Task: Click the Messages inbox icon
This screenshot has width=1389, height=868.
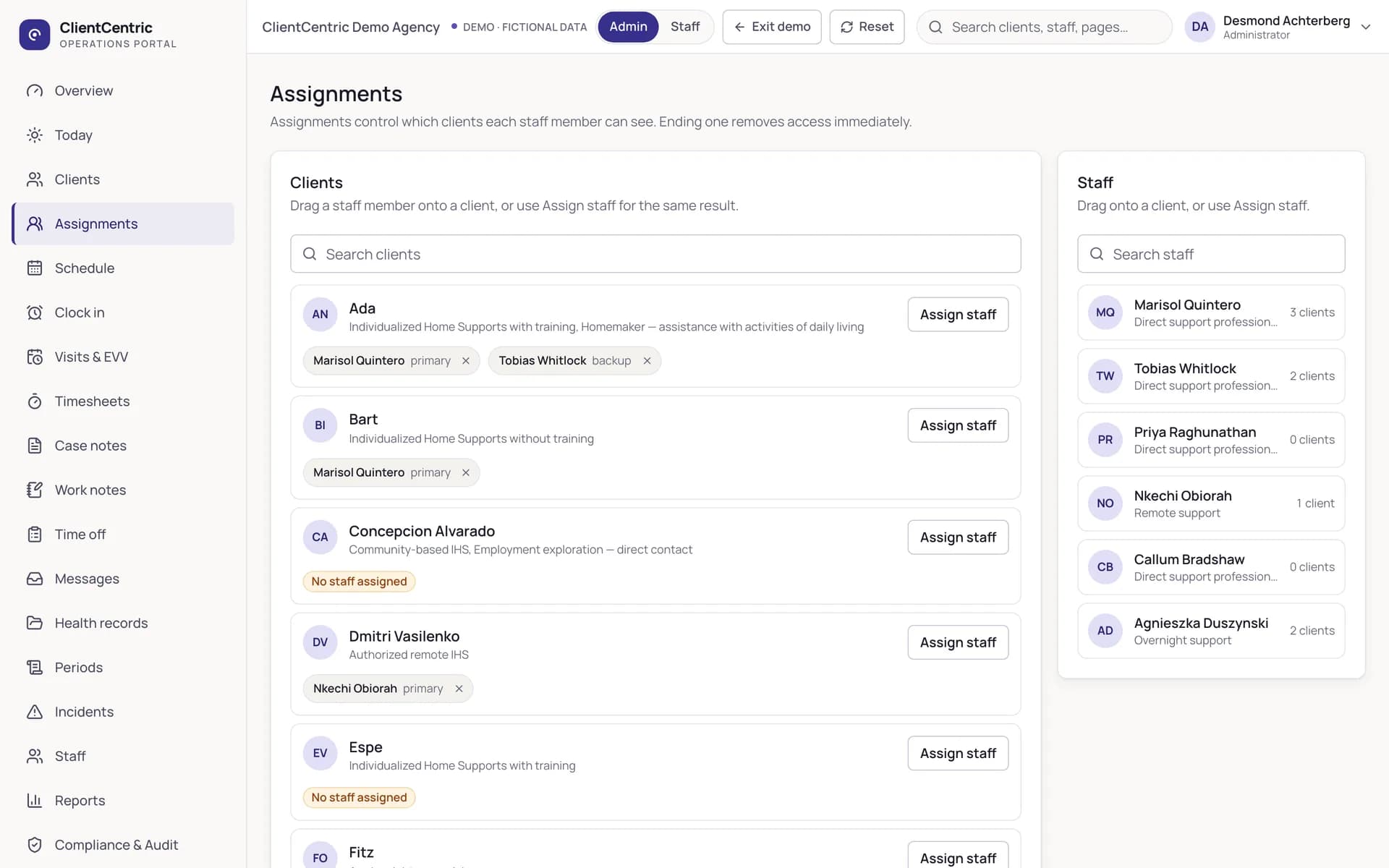Action: pos(35,579)
